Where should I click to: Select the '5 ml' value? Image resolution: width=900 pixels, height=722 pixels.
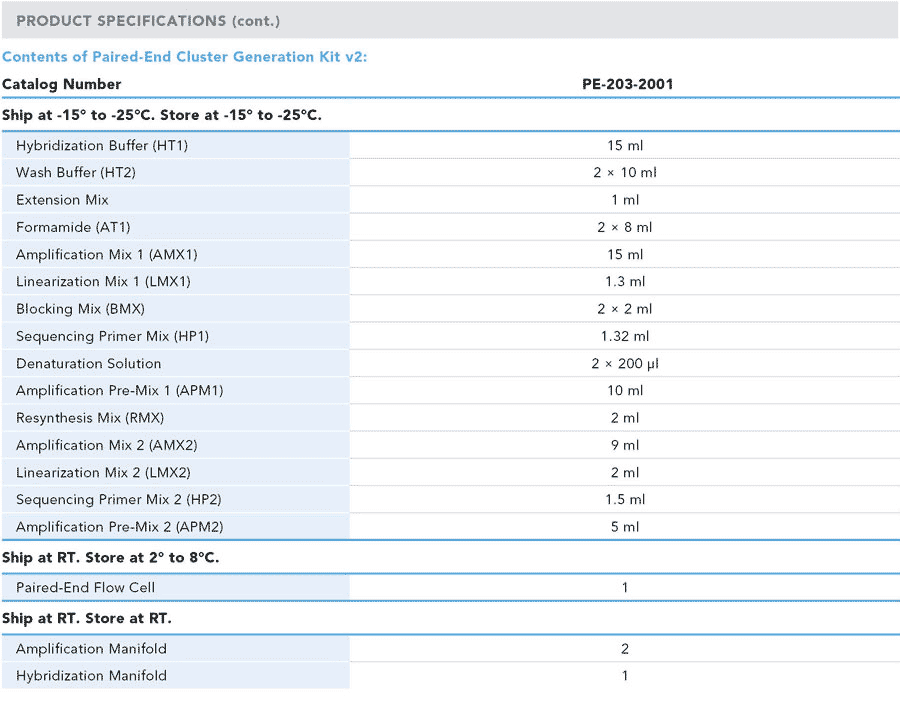click(x=625, y=527)
